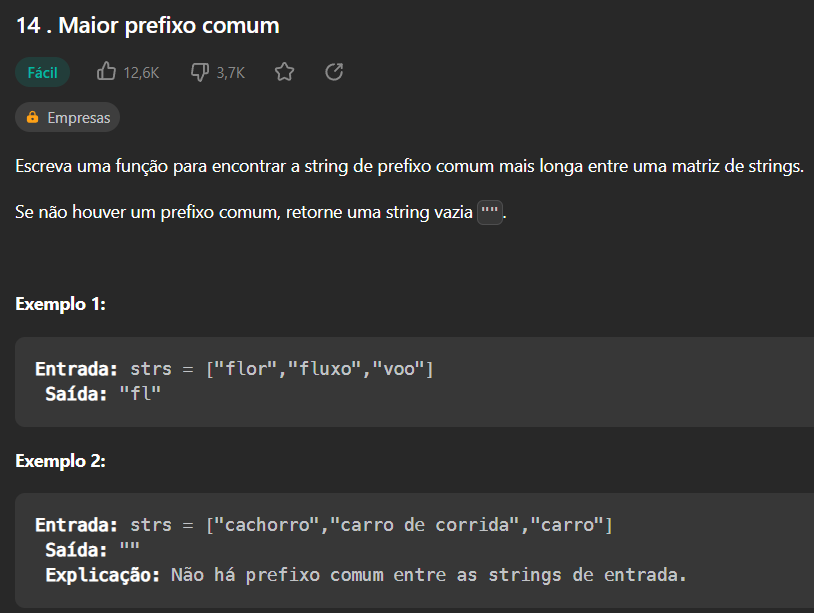Click the sentence starting "Se não houver"

247,213
